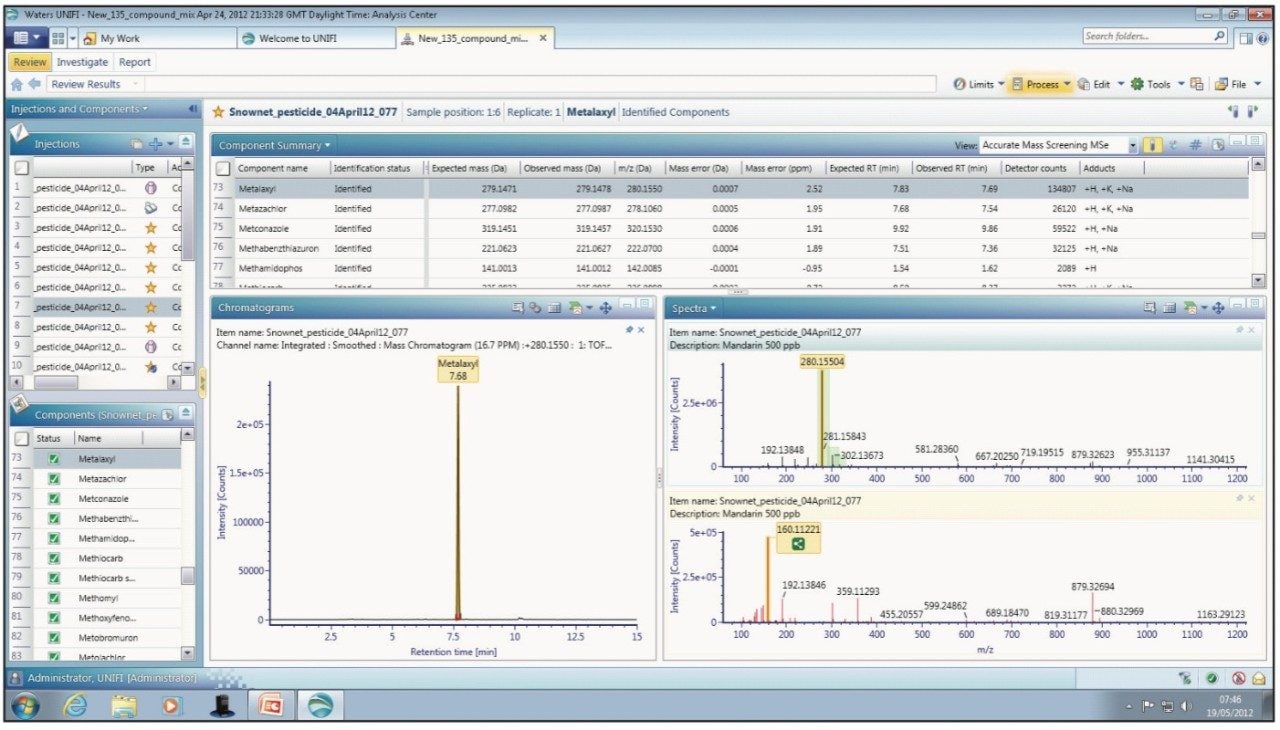The height and width of the screenshot is (730, 1280).
Task: Collapse the Injections section with its arrow button
Action: tap(186, 144)
